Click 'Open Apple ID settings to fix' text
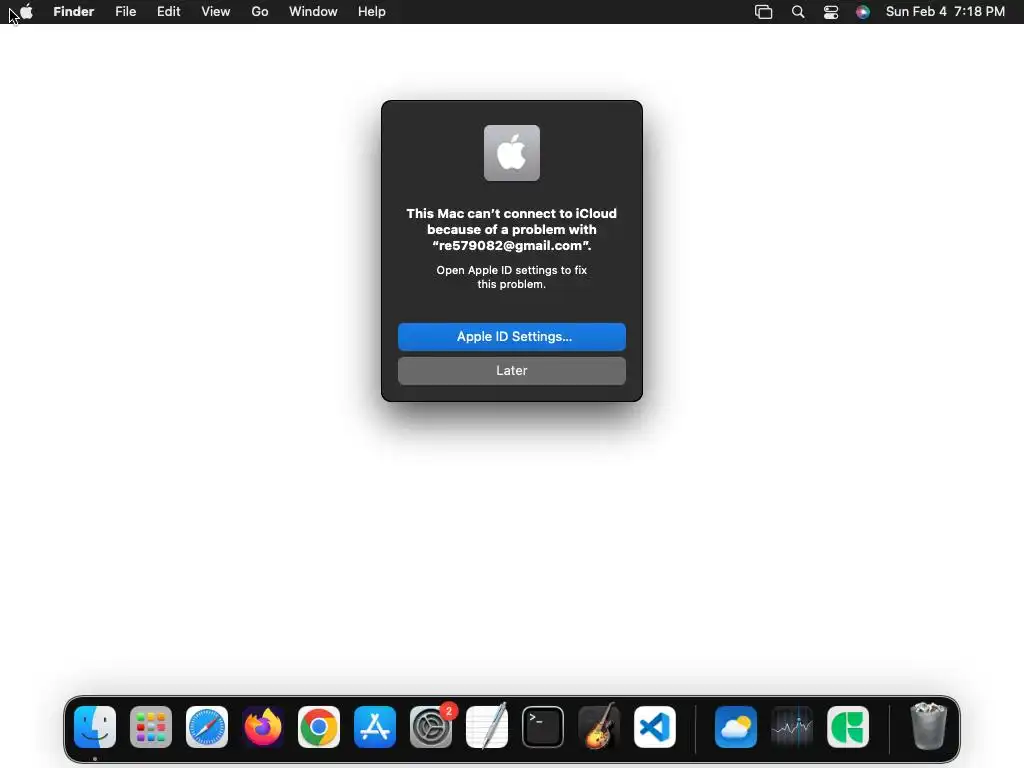1024x768 pixels. tap(512, 270)
